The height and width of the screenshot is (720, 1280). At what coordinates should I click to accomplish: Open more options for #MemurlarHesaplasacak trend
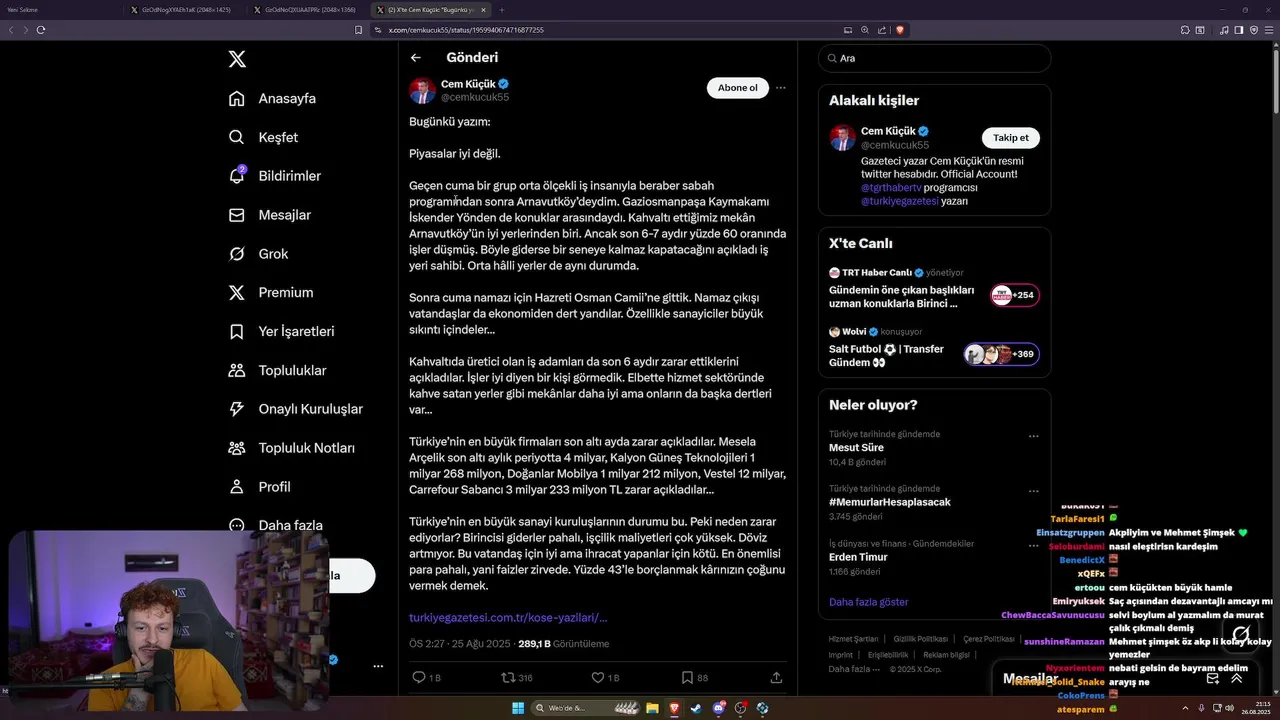click(x=1034, y=490)
